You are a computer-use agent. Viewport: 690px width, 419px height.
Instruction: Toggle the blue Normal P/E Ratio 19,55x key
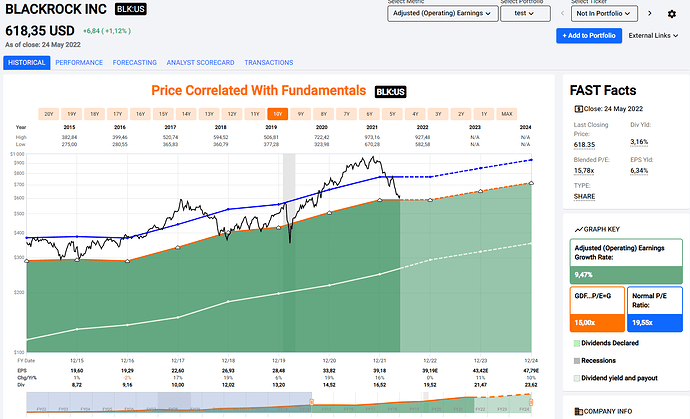(x=655, y=309)
